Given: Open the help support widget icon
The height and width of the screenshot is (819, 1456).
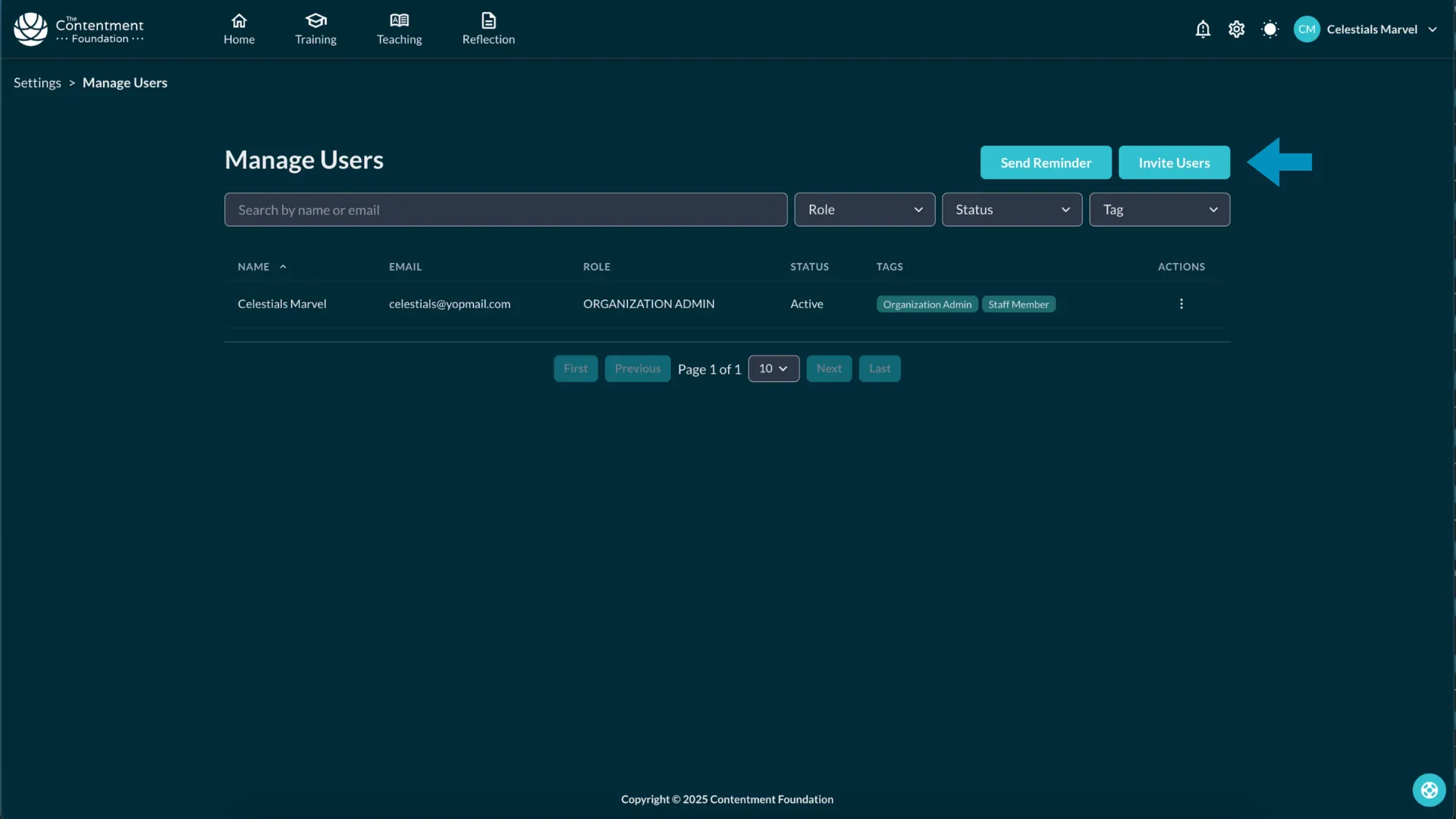Looking at the screenshot, I should [1429, 791].
